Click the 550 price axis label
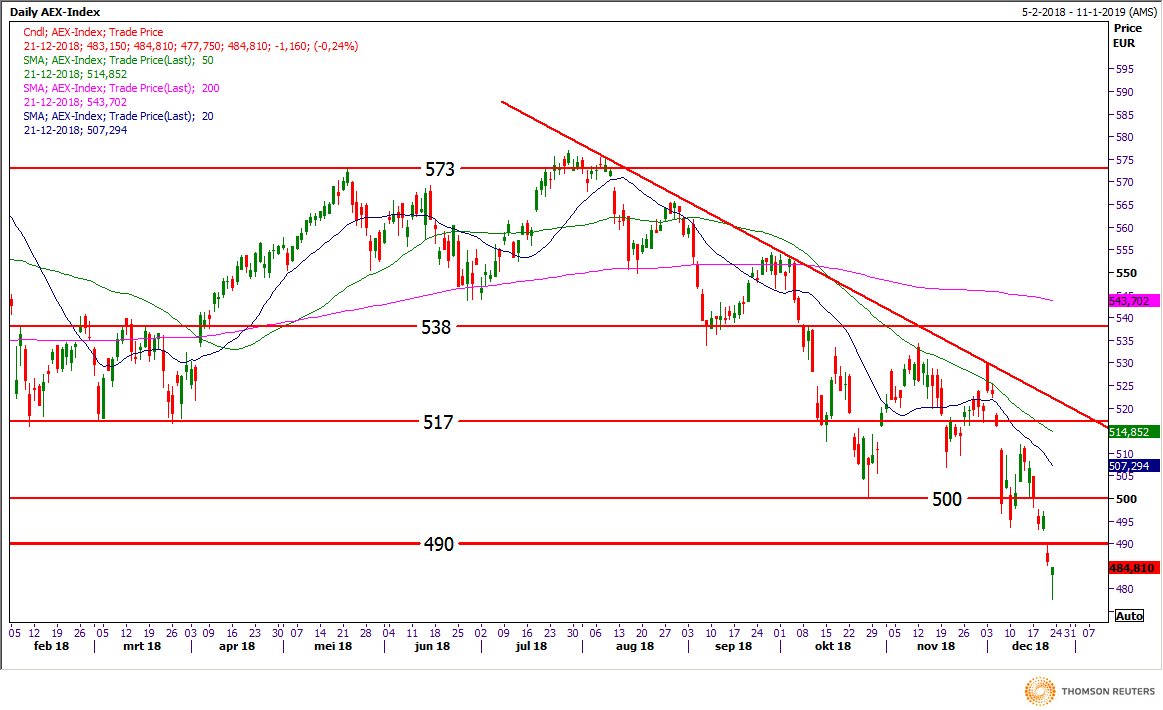Image resolution: width=1163 pixels, height=710 pixels. (x=1126, y=273)
